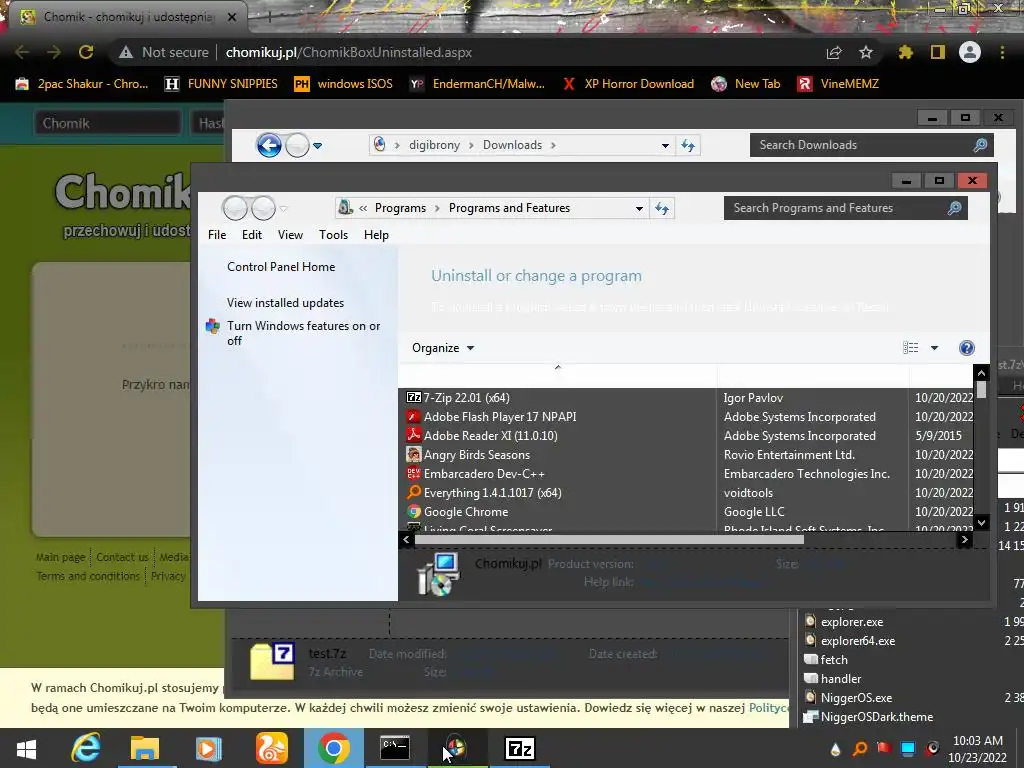Screen dimensions: 1024x768
Task: Switch to Command Prompt on taskbar
Action: (395, 748)
